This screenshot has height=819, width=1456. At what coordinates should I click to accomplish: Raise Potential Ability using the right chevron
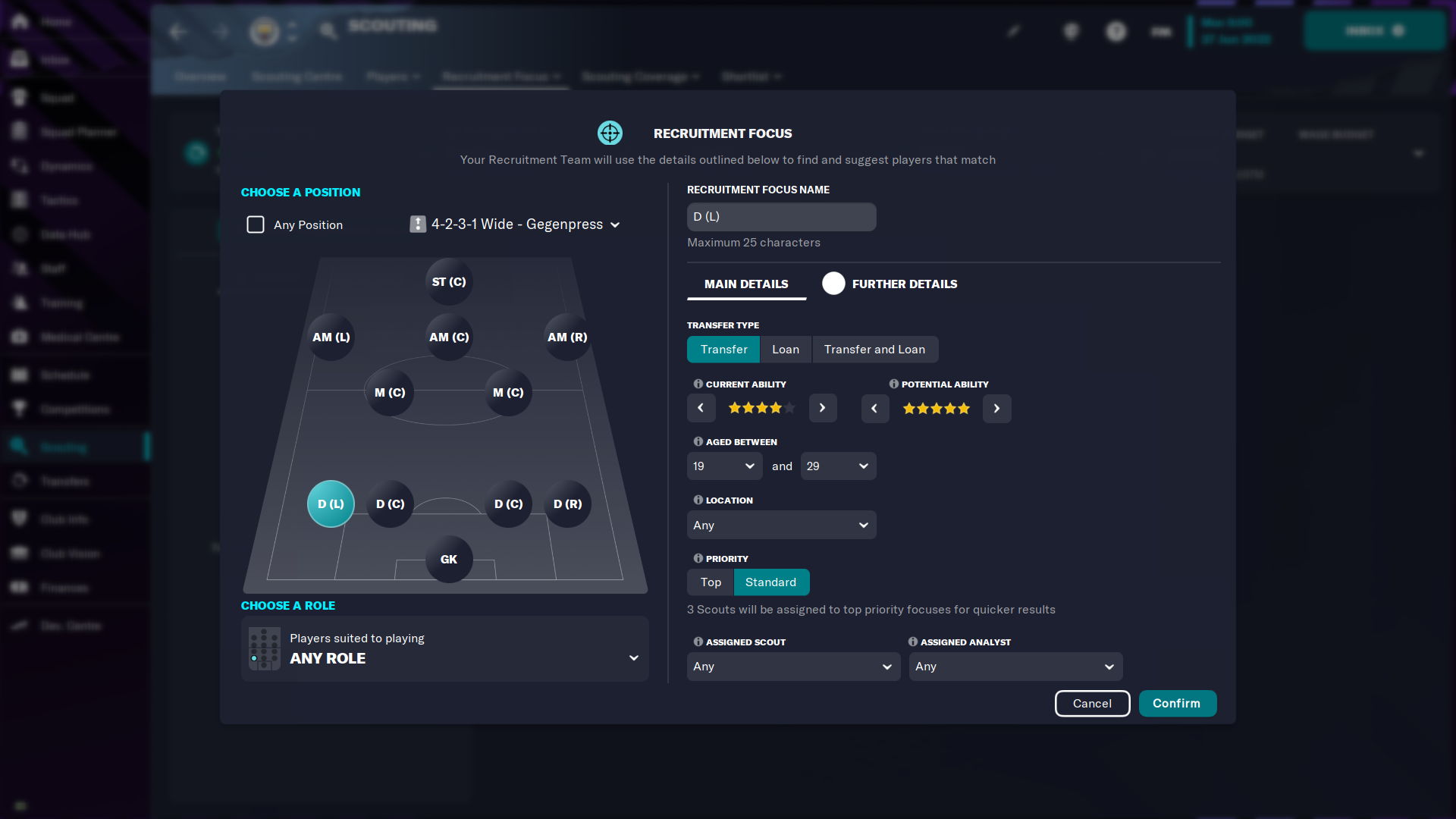996,408
